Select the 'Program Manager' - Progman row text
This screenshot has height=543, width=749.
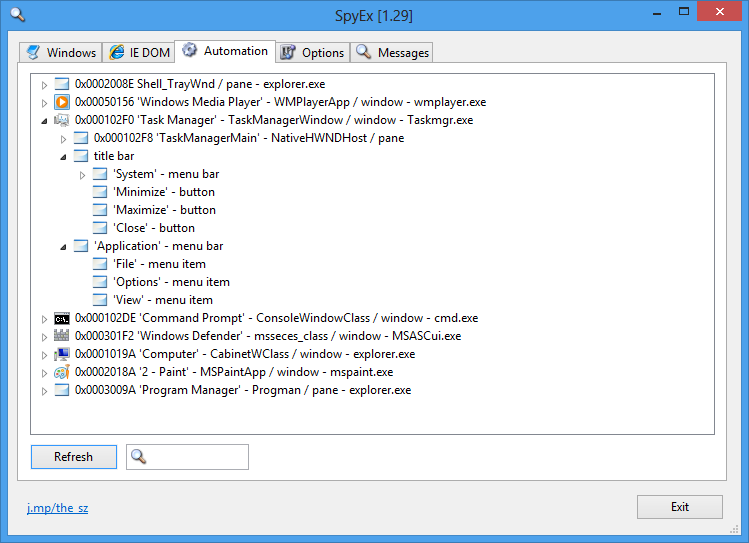click(x=243, y=390)
